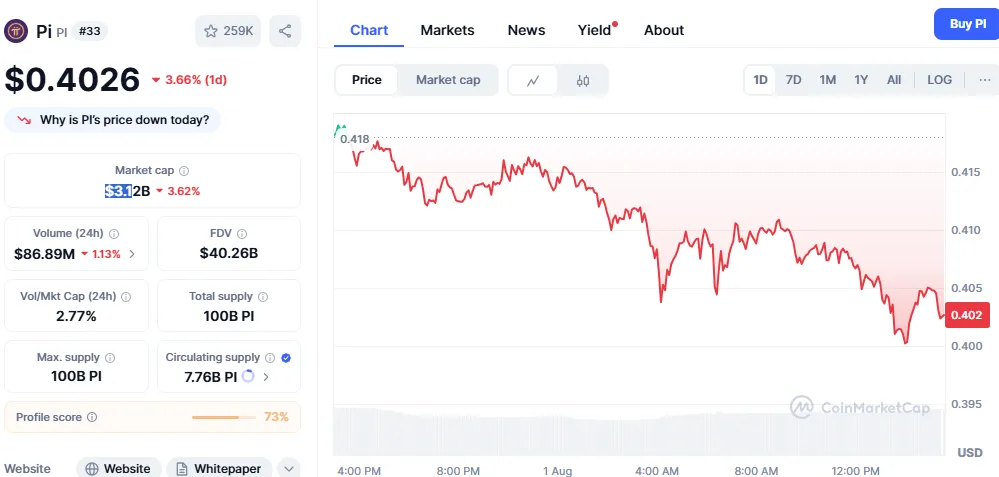999x477 pixels.
Task: Expand more website links chevron
Action: click(x=288, y=468)
